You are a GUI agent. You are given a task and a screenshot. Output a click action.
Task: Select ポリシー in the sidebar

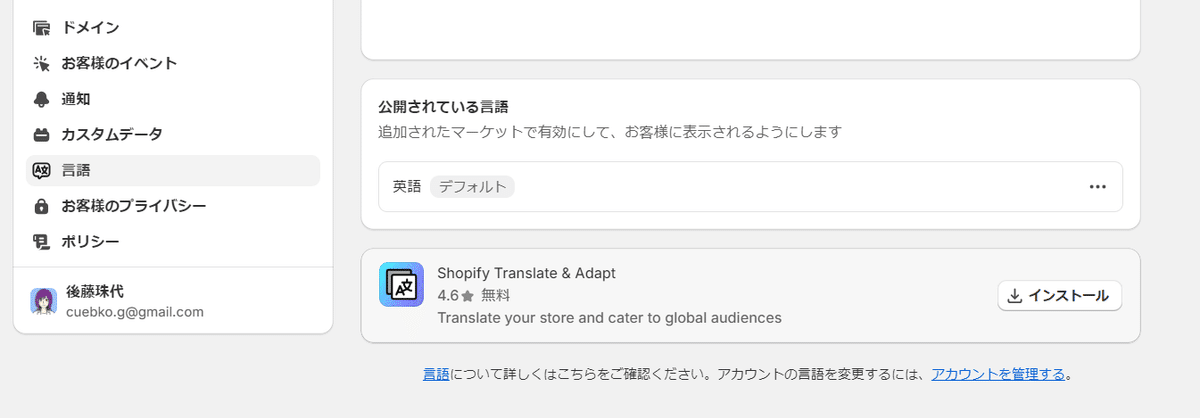pyautogui.click(x=173, y=242)
